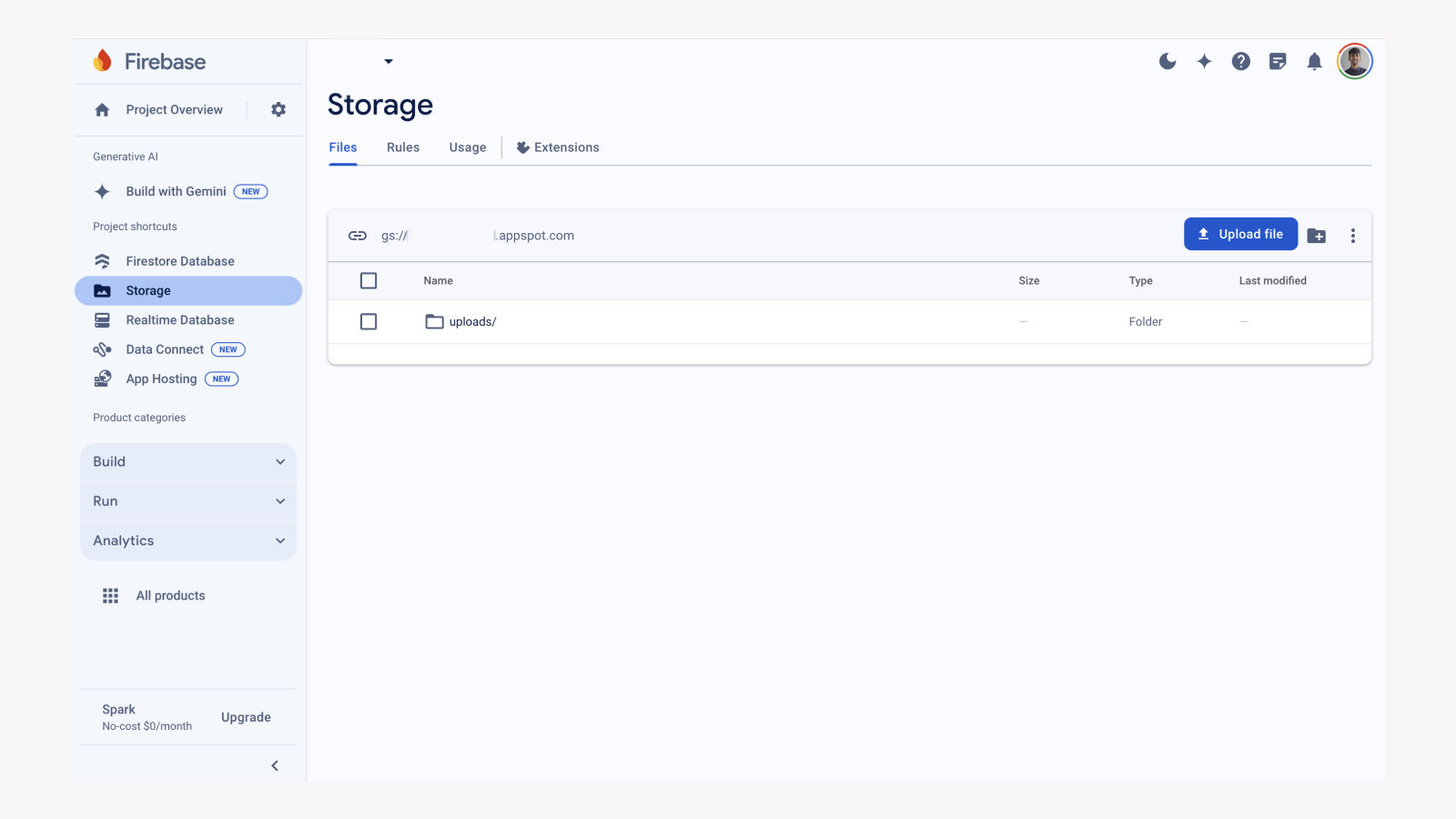Image resolution: width=1456 pixels, height=819 pixels.
Task: Create a new folder in Storage
Action: click(1317, 235)
